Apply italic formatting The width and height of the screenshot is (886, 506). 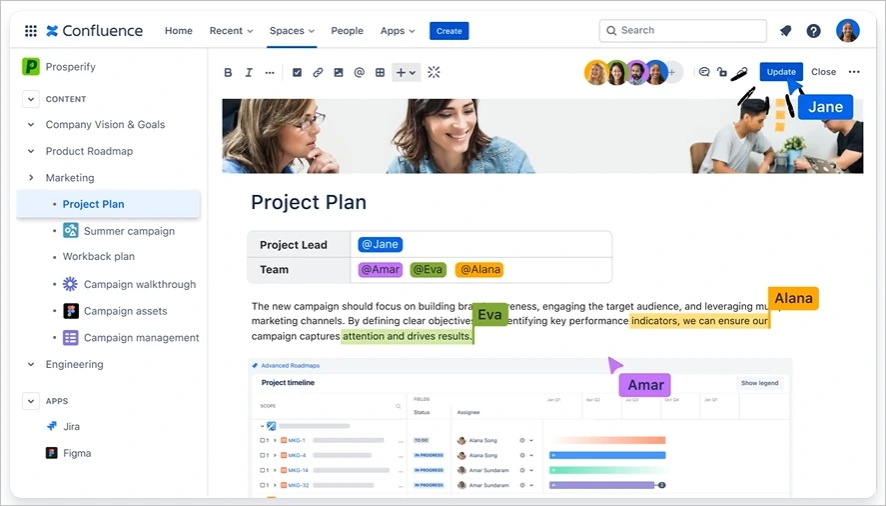pos(249,72)
